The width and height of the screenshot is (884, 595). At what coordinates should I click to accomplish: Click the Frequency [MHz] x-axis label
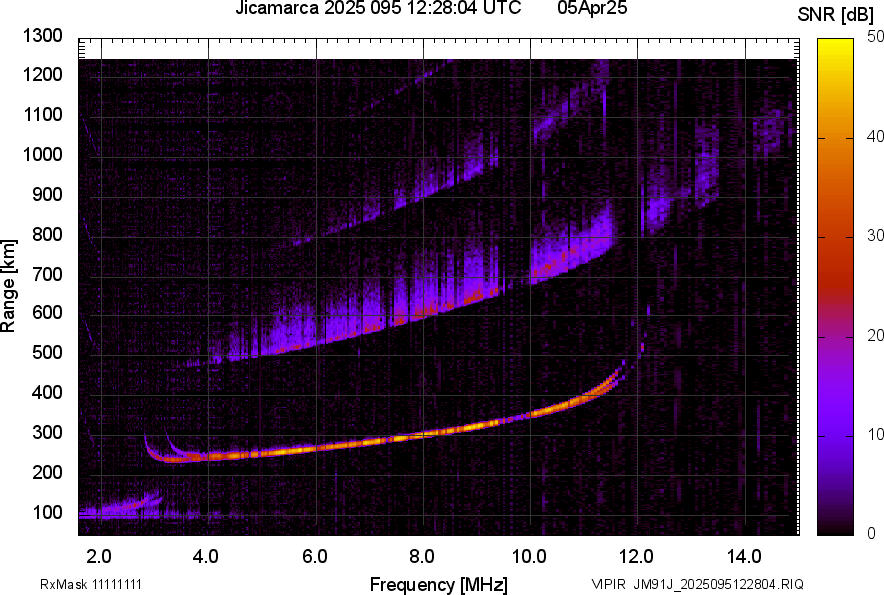tap(438, 584)
